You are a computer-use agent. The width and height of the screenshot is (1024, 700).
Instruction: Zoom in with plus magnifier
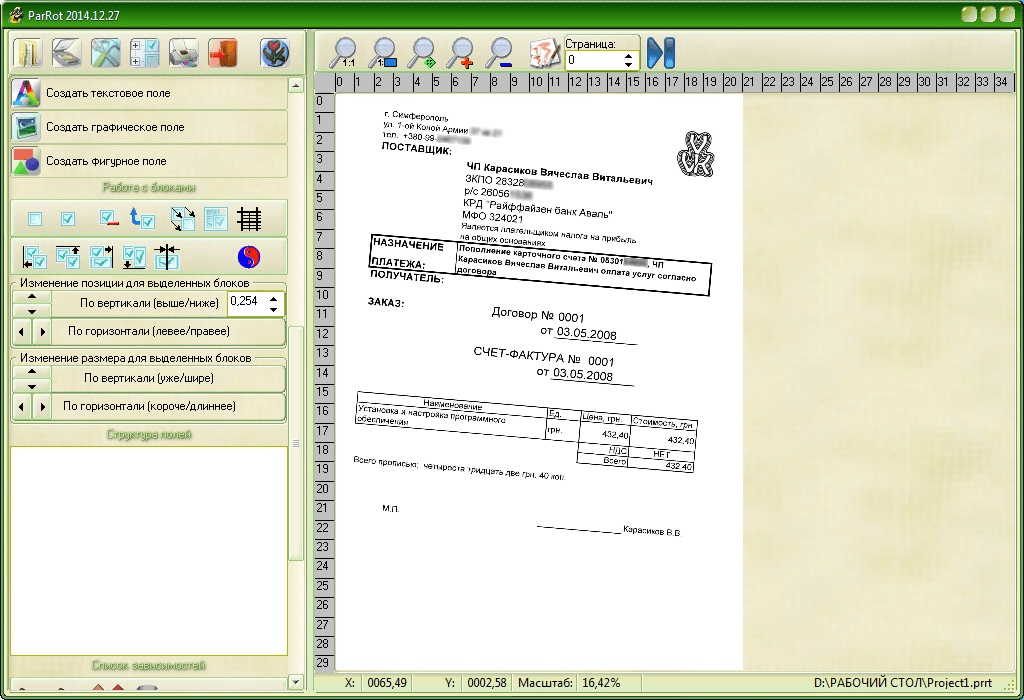(462, 53)
